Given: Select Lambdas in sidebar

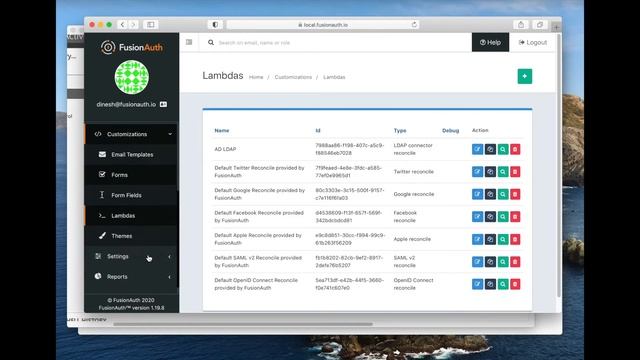Looking at the screenshot, I should (131, 216).
